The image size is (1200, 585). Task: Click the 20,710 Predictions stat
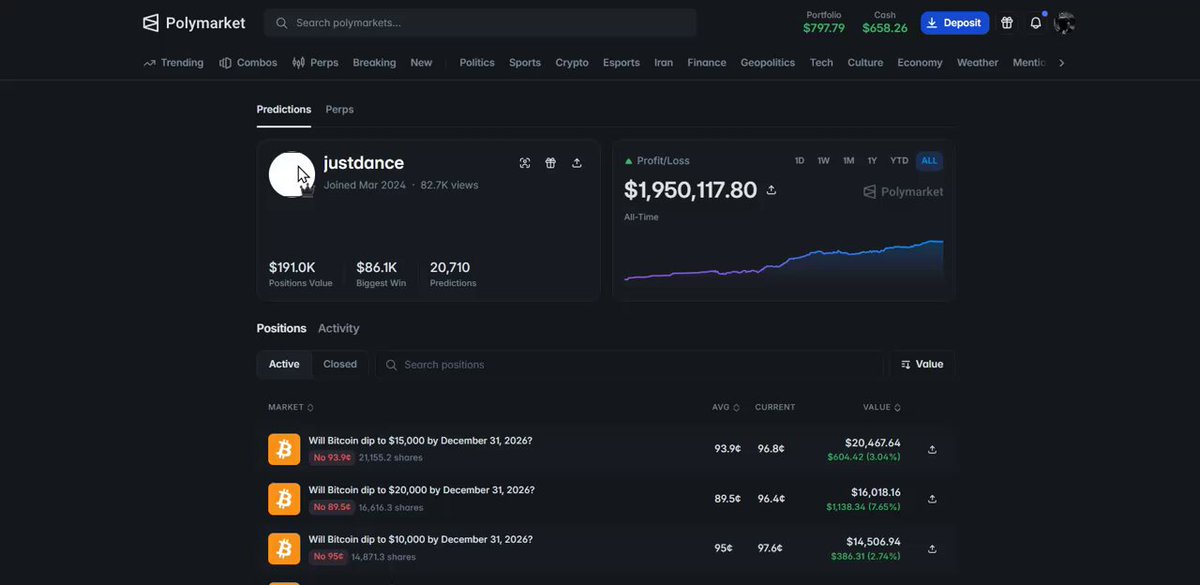tap(453, 274)
